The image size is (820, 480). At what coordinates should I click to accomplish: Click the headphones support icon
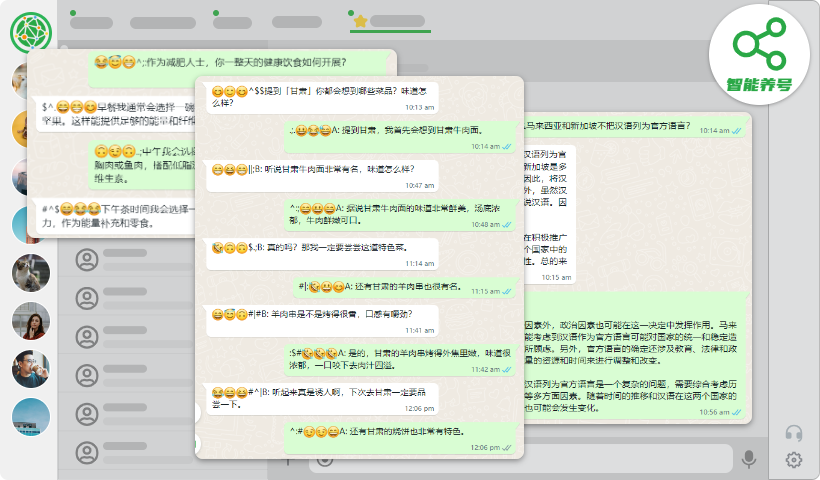795,433
